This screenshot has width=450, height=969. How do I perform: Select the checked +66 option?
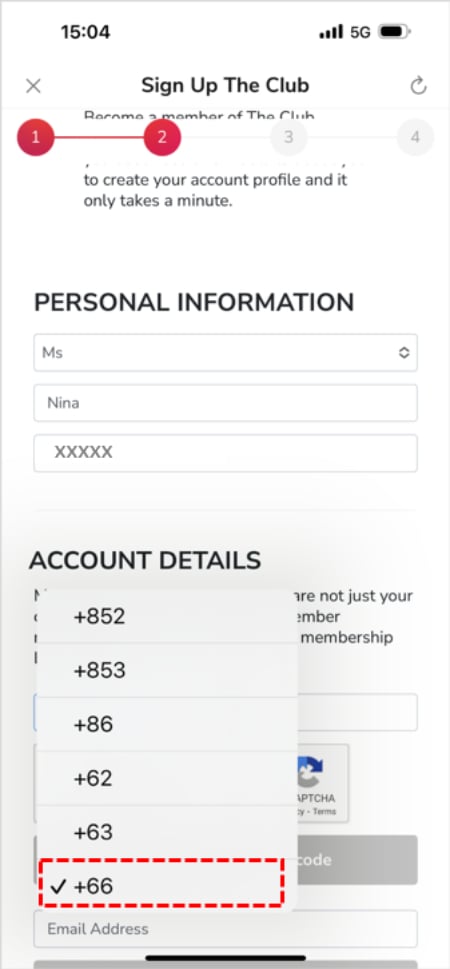tap(161, 886)
